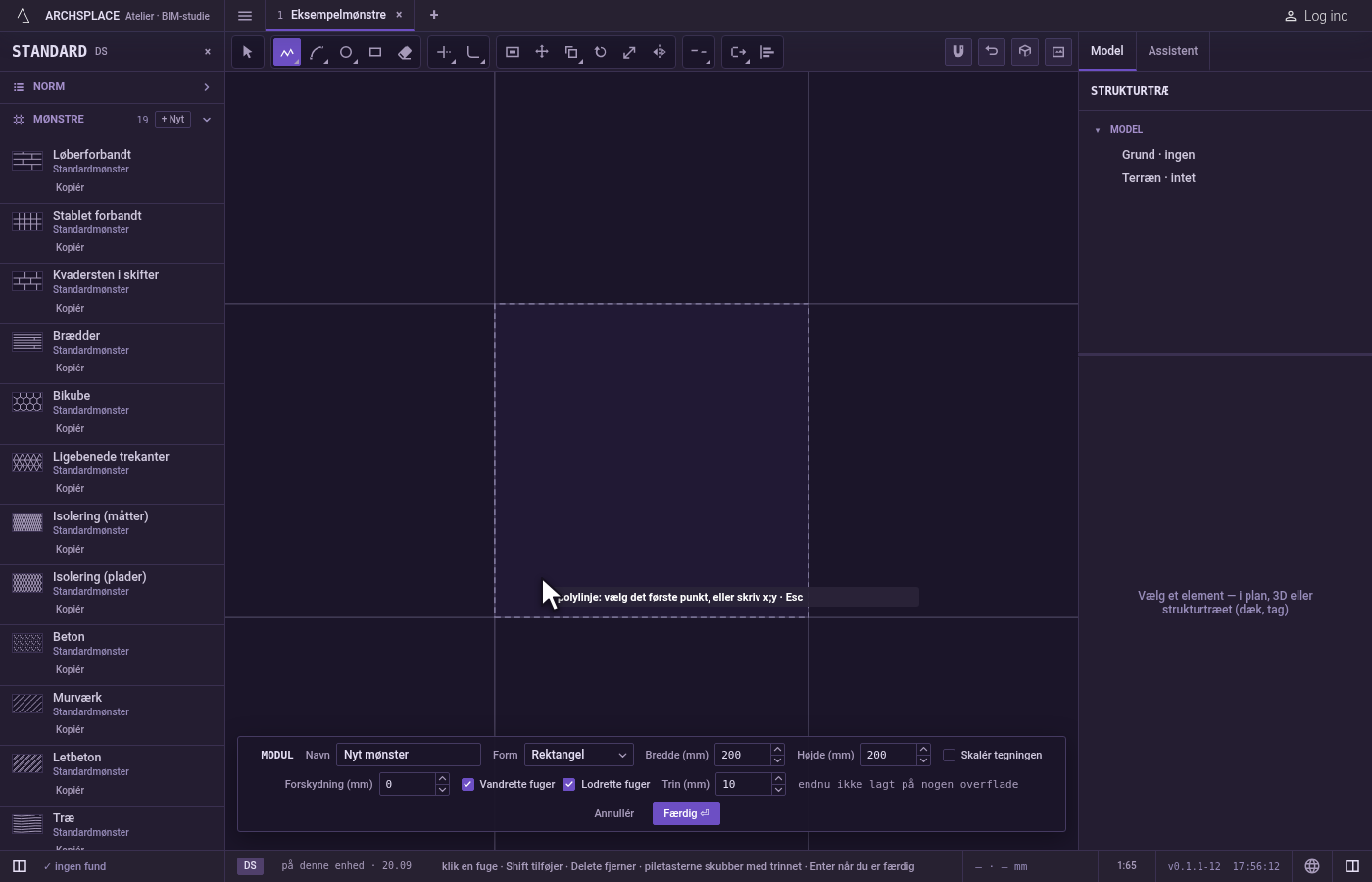Screen dimensions: 1372x882
Task: Add a new tab with plus
Action: coord(434,15)
